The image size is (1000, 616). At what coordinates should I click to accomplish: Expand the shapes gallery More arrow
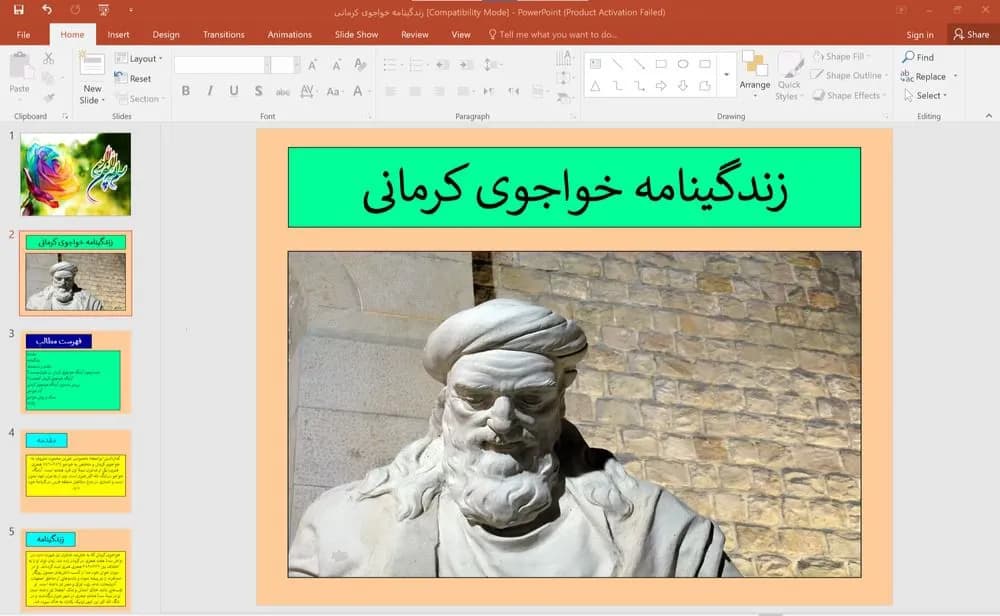[x=726, y=75]
